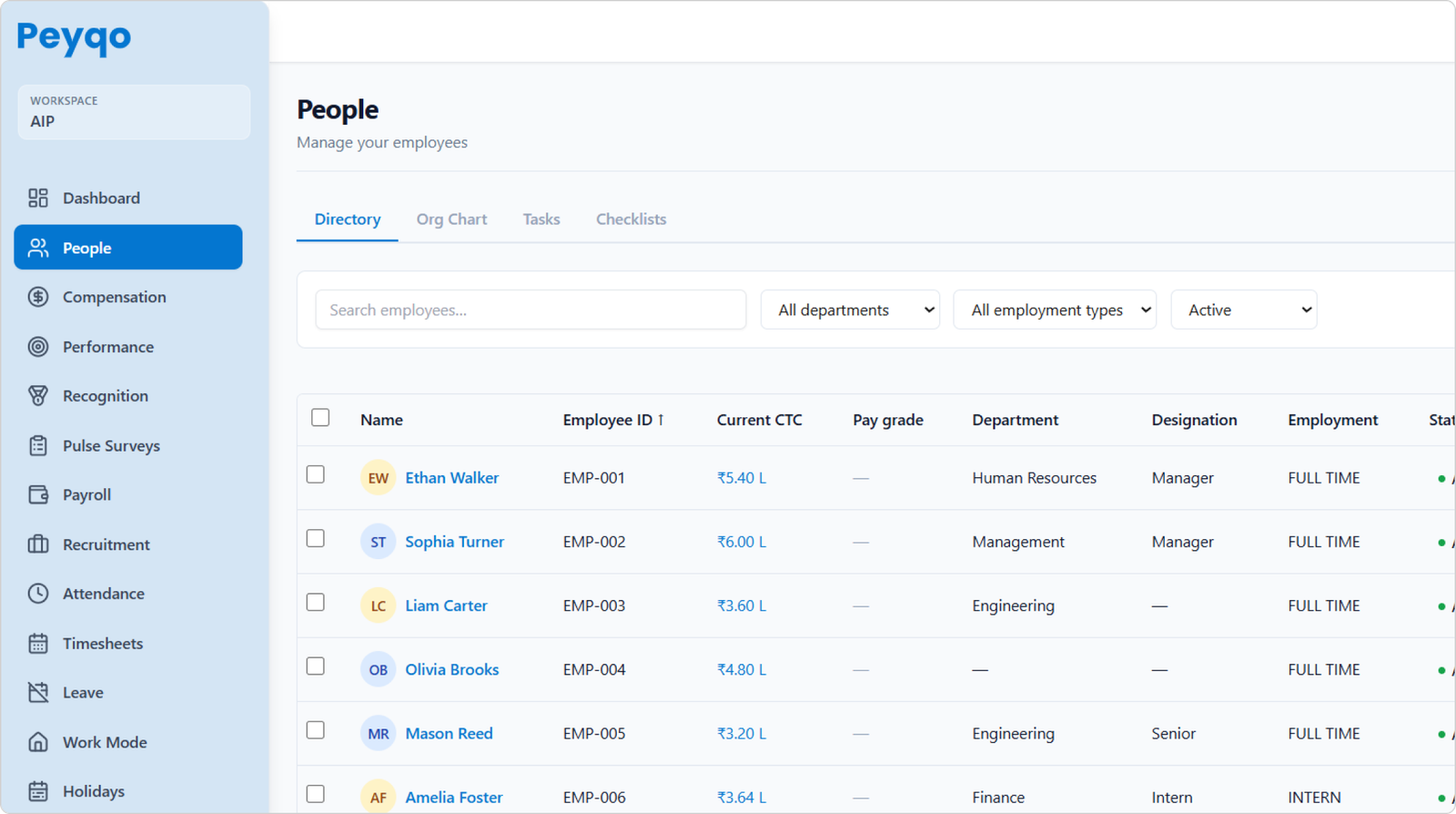Switch to the Tasks tab
This screenshot has height=814, width=1456.
[541, 219]
